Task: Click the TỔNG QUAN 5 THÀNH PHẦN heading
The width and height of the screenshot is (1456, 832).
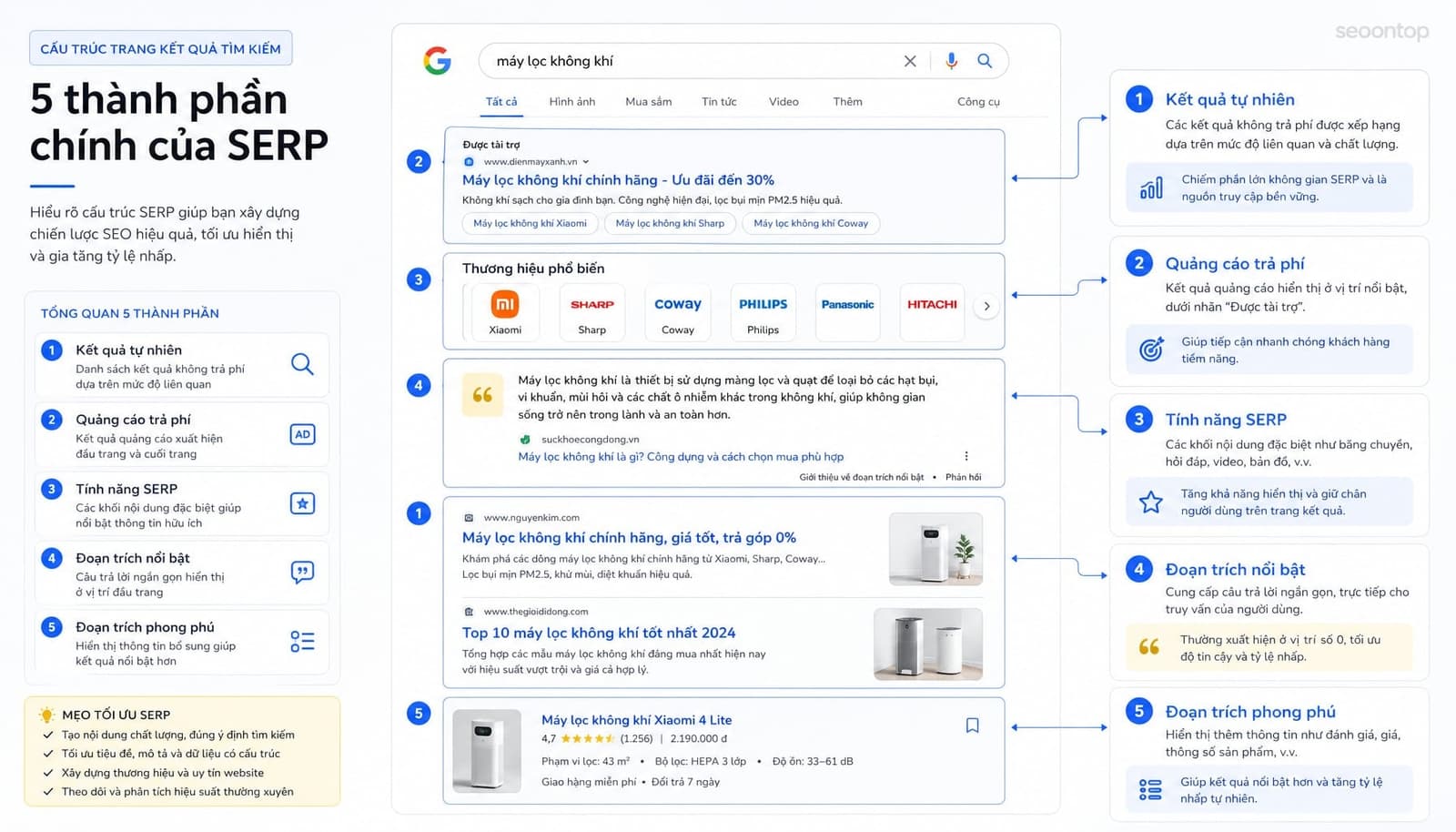Action: (130, 313)
